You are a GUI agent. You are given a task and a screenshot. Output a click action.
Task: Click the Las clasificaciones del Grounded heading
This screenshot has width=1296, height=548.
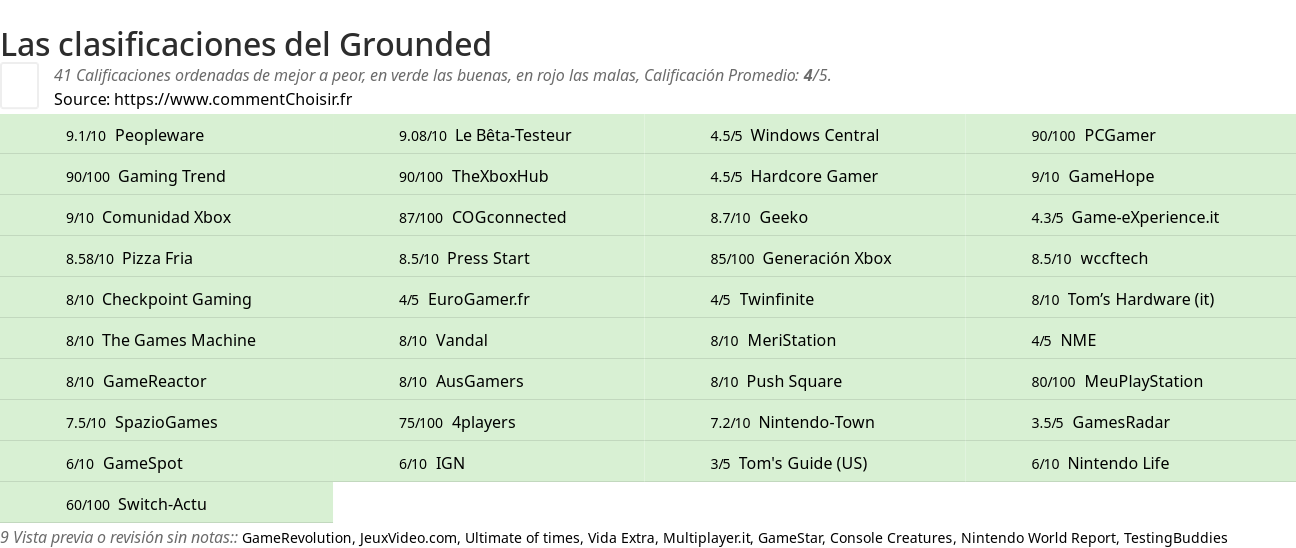(246, 44)
